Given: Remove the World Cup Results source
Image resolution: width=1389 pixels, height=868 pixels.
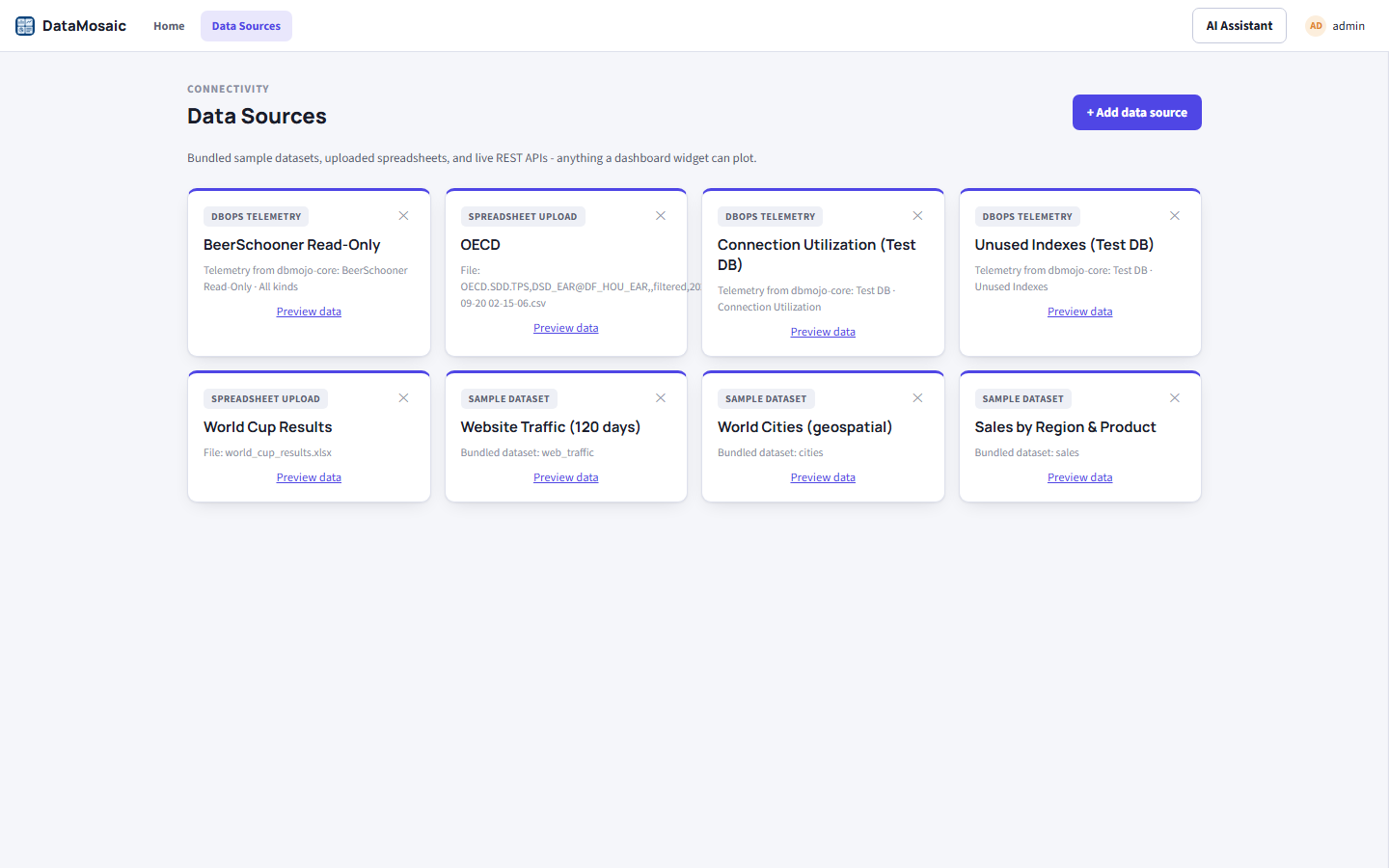Looking at the screenshot, I should click(403, 398).
